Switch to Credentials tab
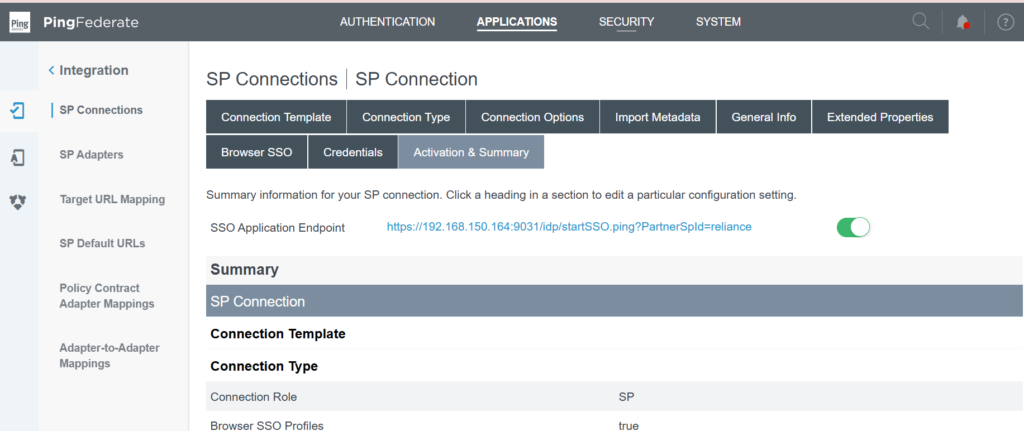 (353, 152)
